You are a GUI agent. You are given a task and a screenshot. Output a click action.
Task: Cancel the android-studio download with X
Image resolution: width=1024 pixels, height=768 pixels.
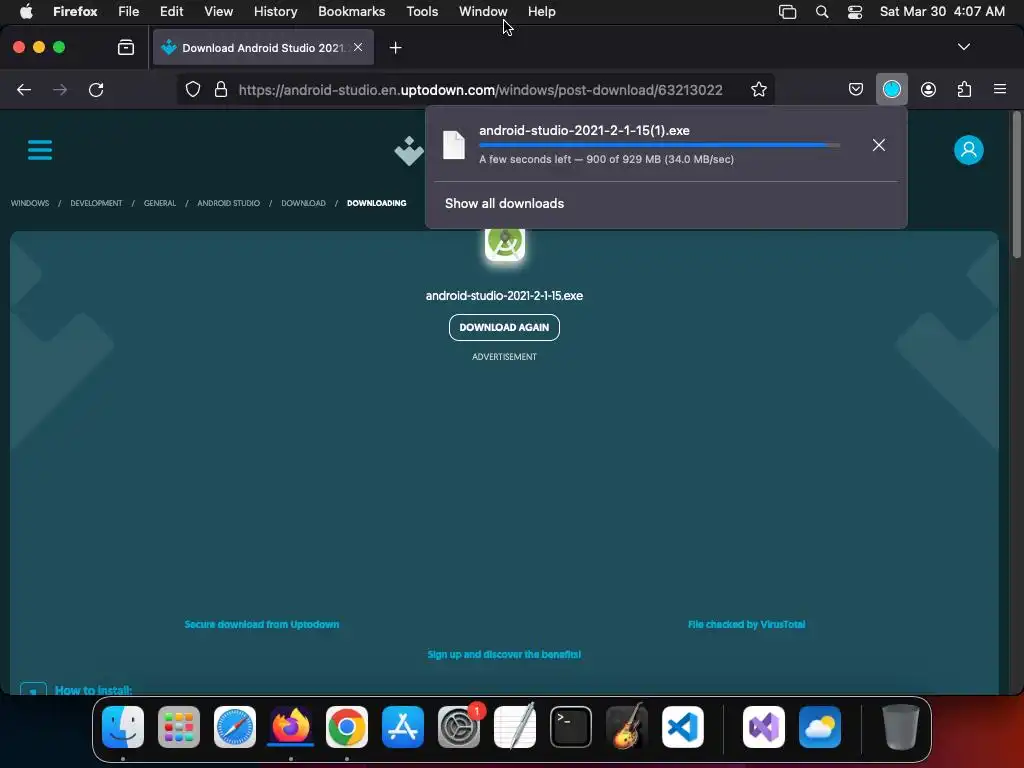coord(878,145)
